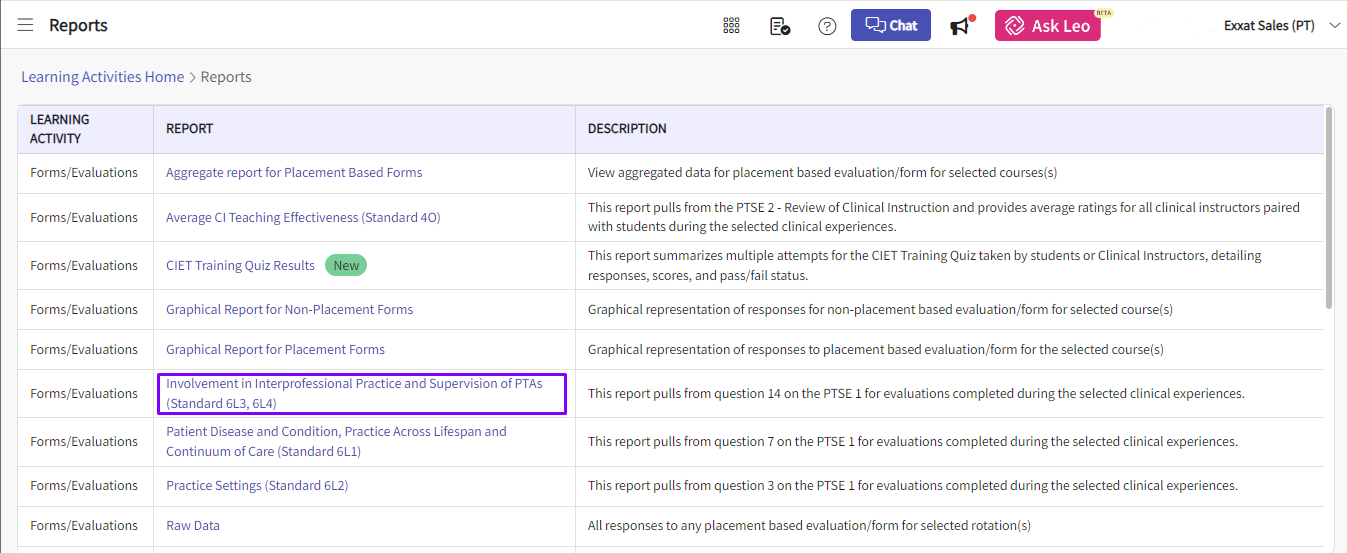The height and width of the screenshot is (553, 1347).
Task: Open the checklist document icon
Action: coord(780,26)
